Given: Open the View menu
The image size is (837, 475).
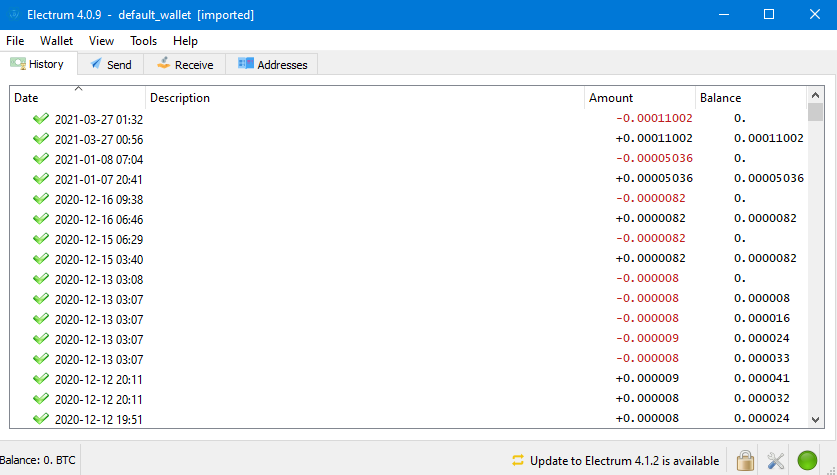Looking at the screenshot, I should 101,41.
